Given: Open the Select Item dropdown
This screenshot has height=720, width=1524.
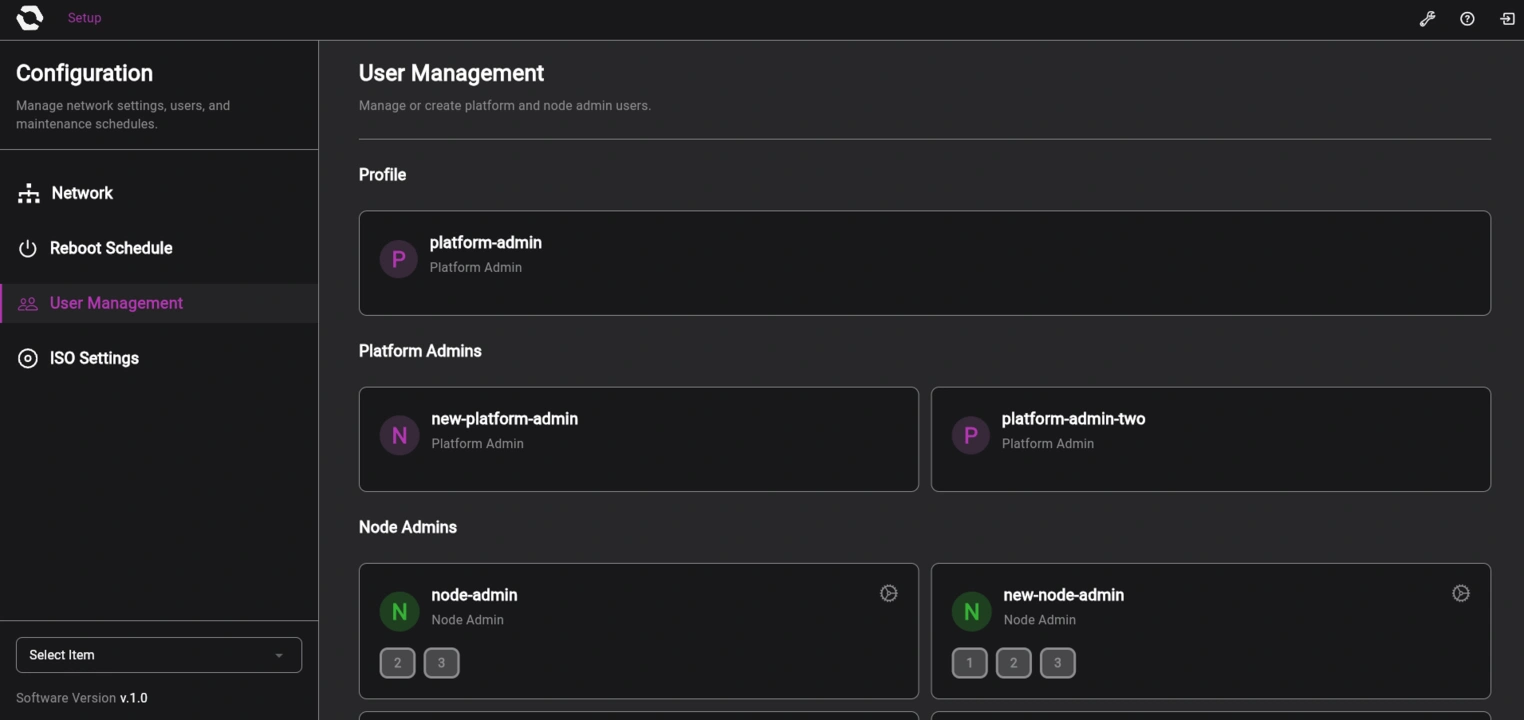Looking at the screenshot, I should [x=158, y=654].
